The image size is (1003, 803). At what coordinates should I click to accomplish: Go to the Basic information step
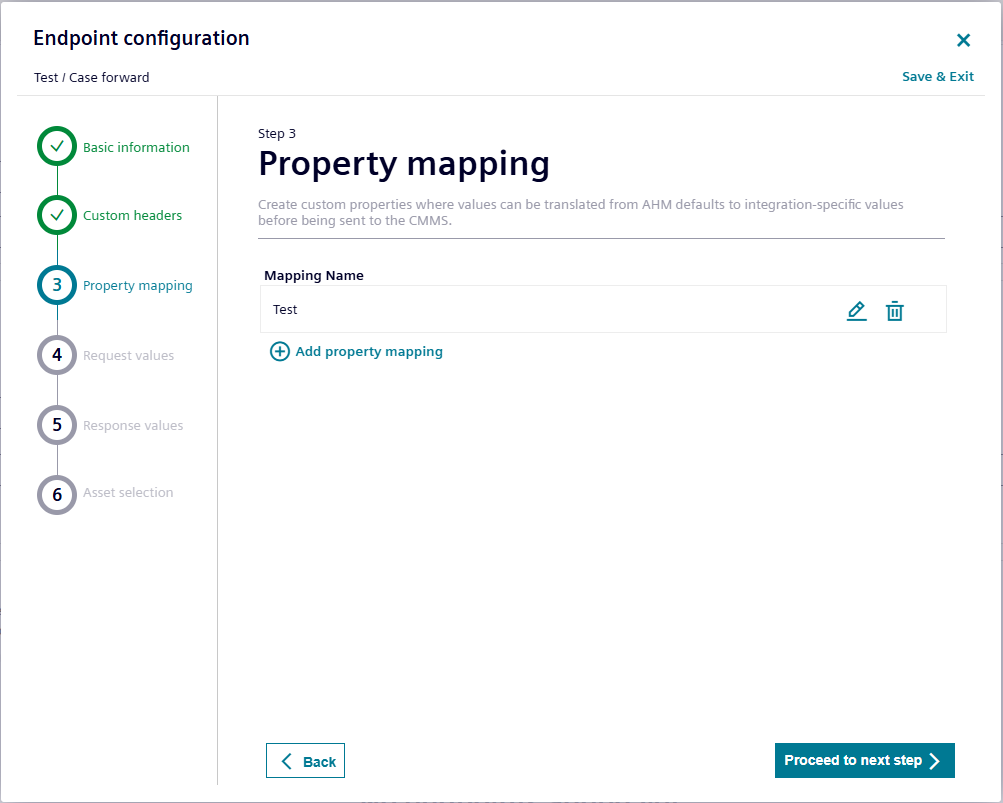point(136,147)
